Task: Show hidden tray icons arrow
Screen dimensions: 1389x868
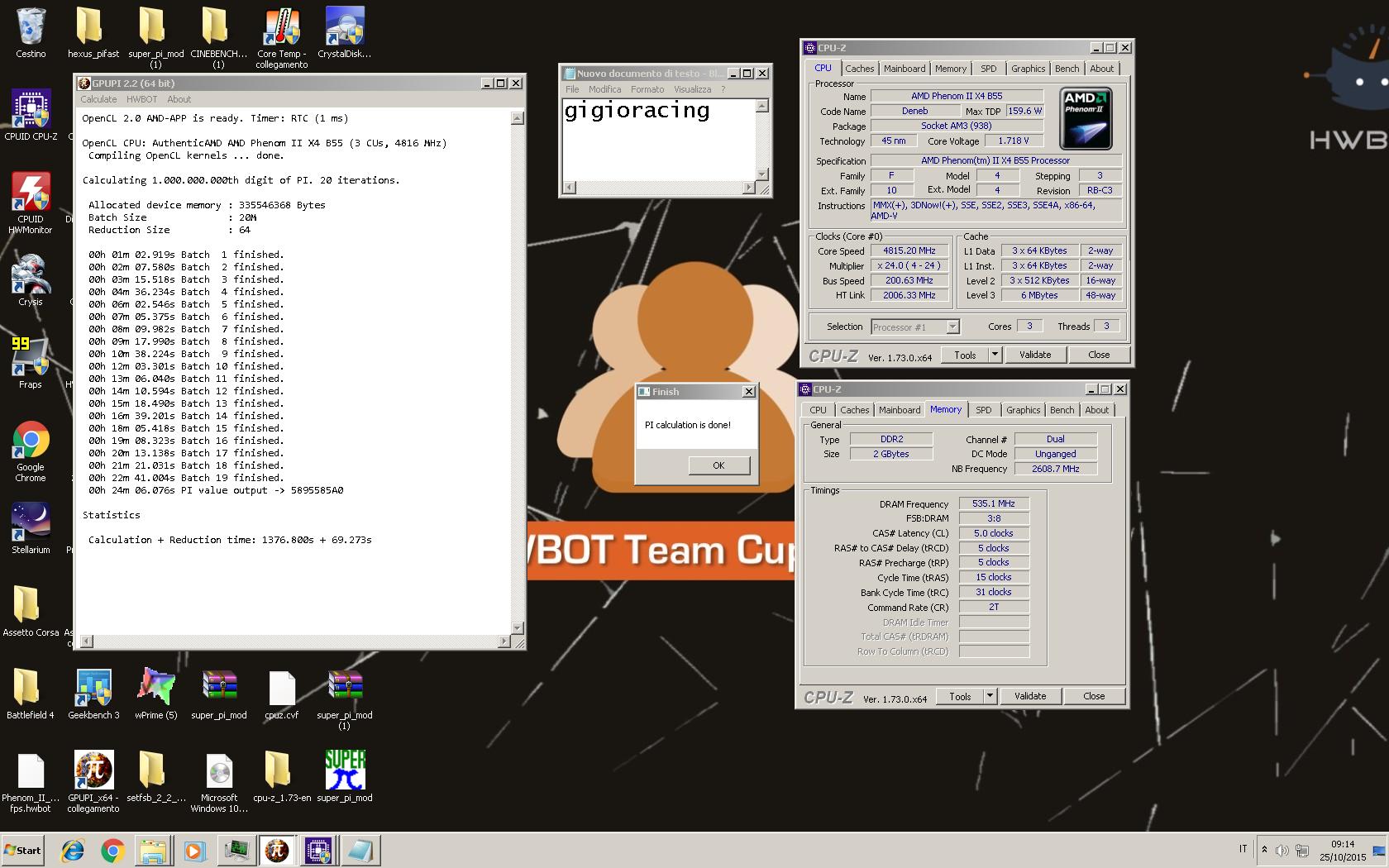Action: pos(1263,850)
